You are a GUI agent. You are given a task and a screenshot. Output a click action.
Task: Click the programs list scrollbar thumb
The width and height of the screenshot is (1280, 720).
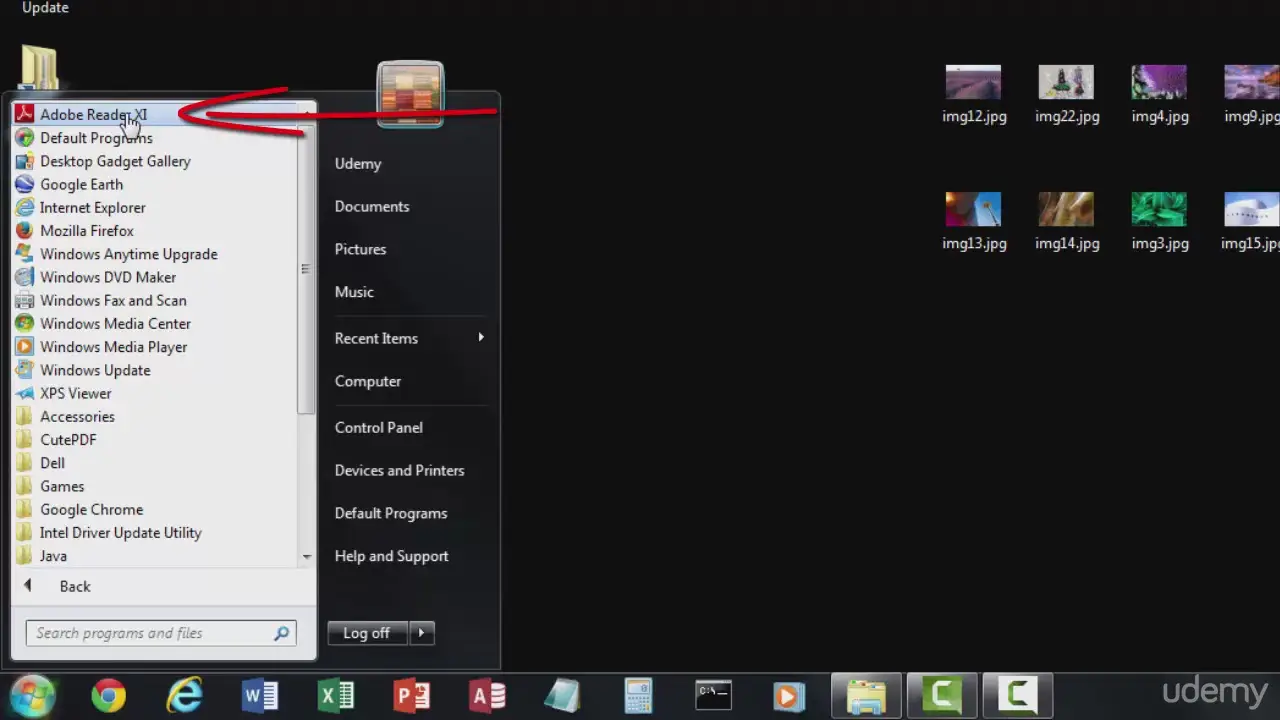click(x=306, y=269)
